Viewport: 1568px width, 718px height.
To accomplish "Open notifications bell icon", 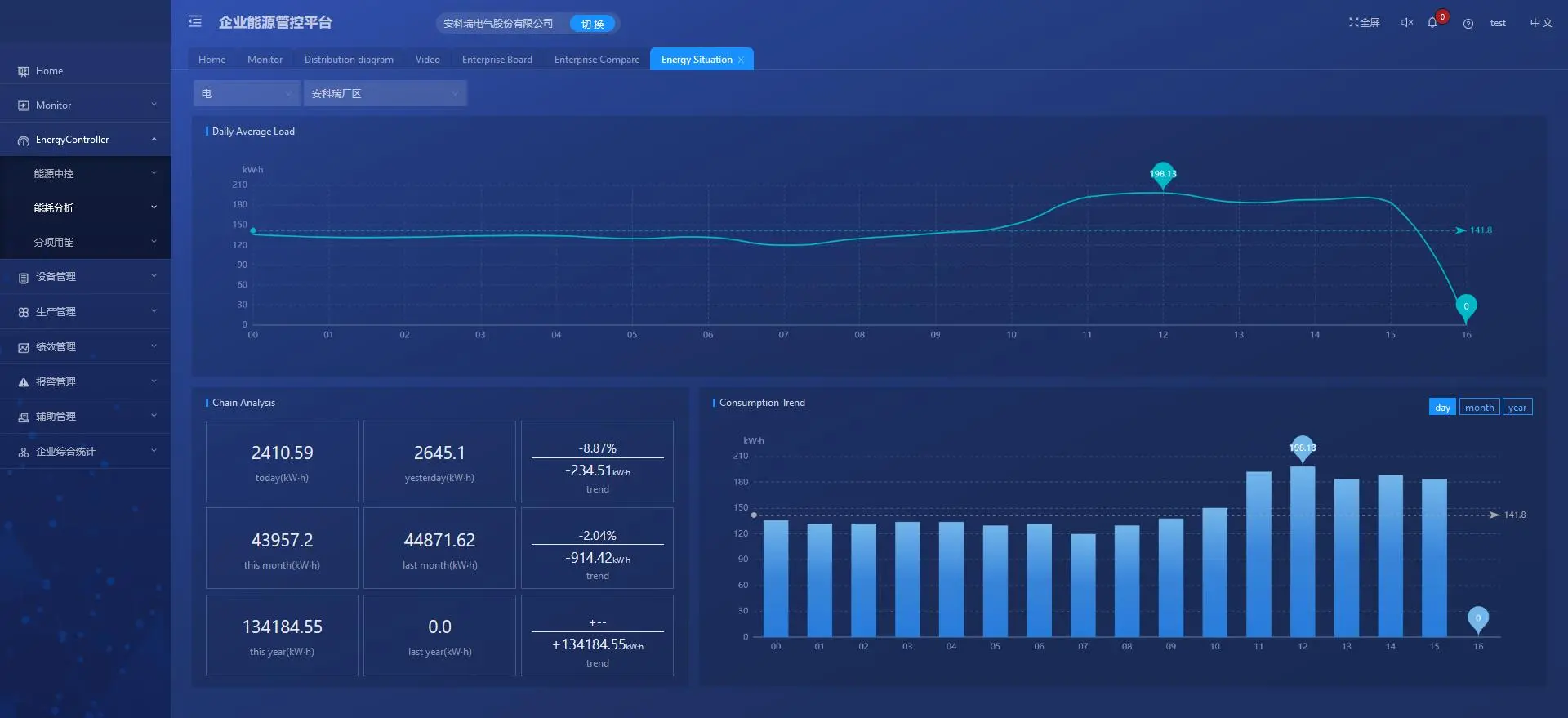I will (x=1432, y=23).
